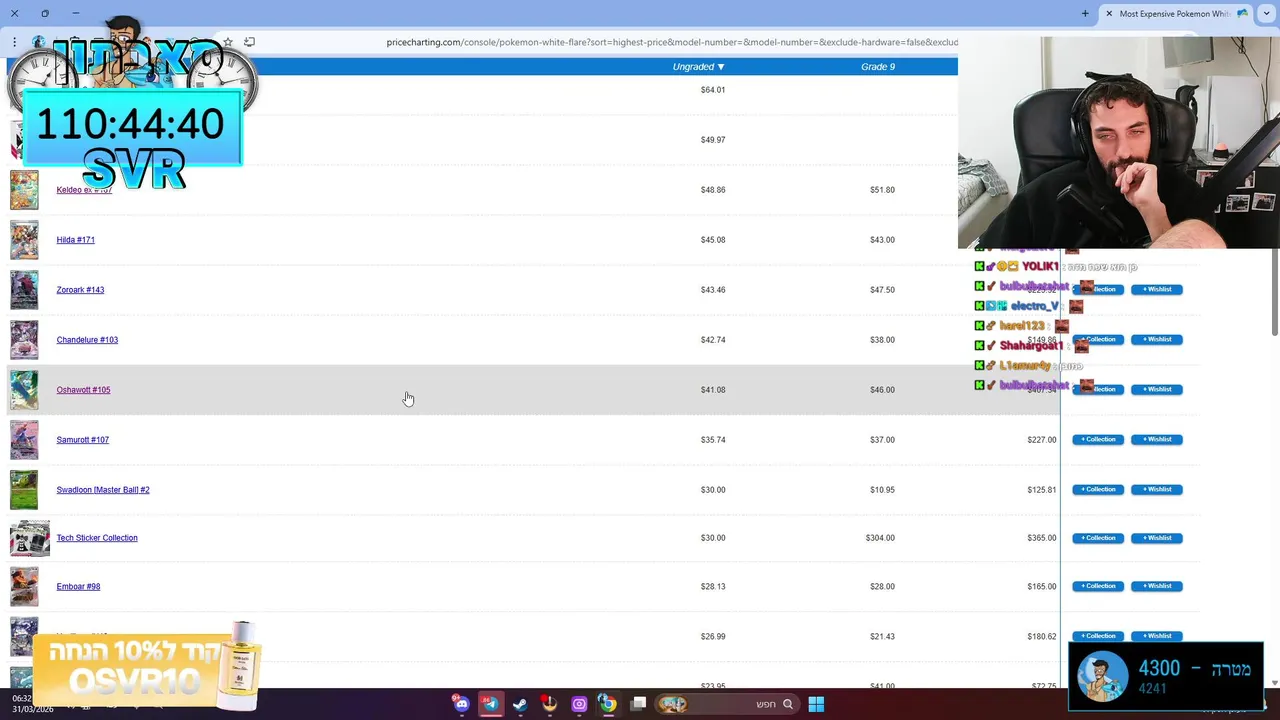Click the Swadloon card thumbnail

tap(24, 490)
